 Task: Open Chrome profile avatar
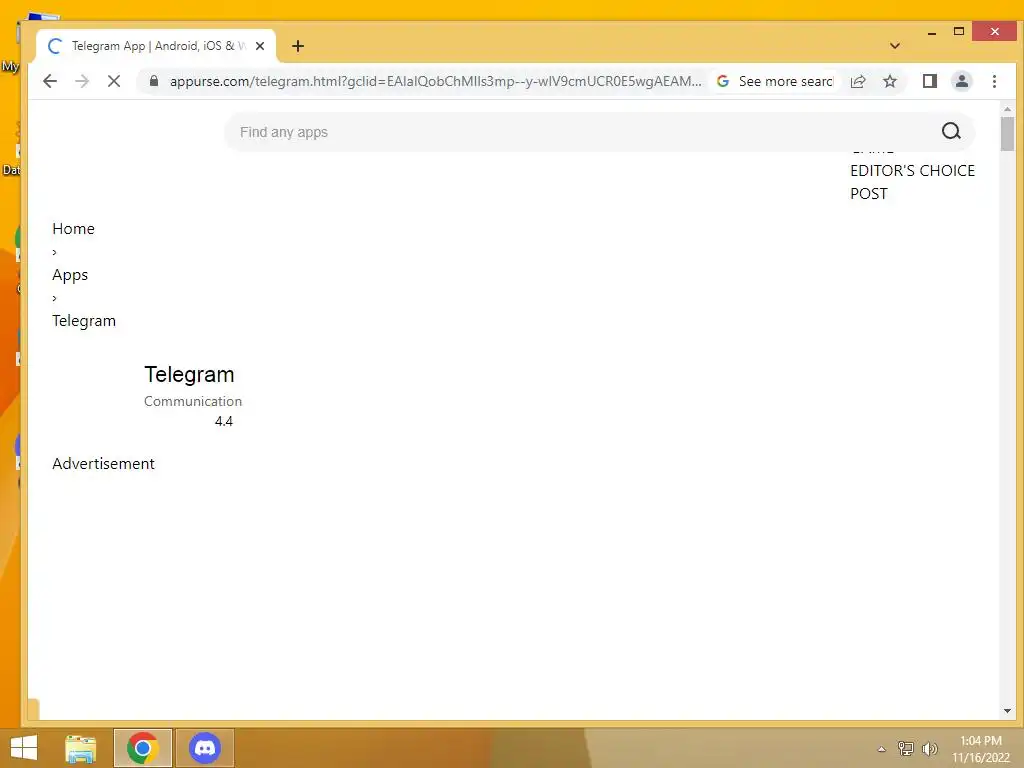click(961, 81)
